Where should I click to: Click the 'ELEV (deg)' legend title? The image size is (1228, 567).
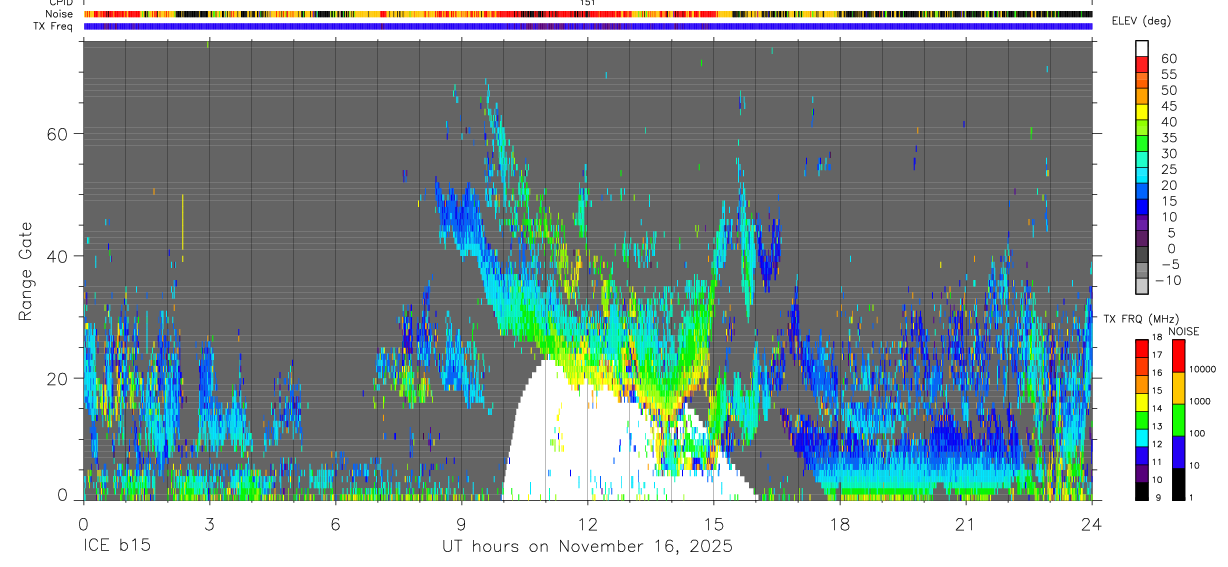[x=1141, y=21]
